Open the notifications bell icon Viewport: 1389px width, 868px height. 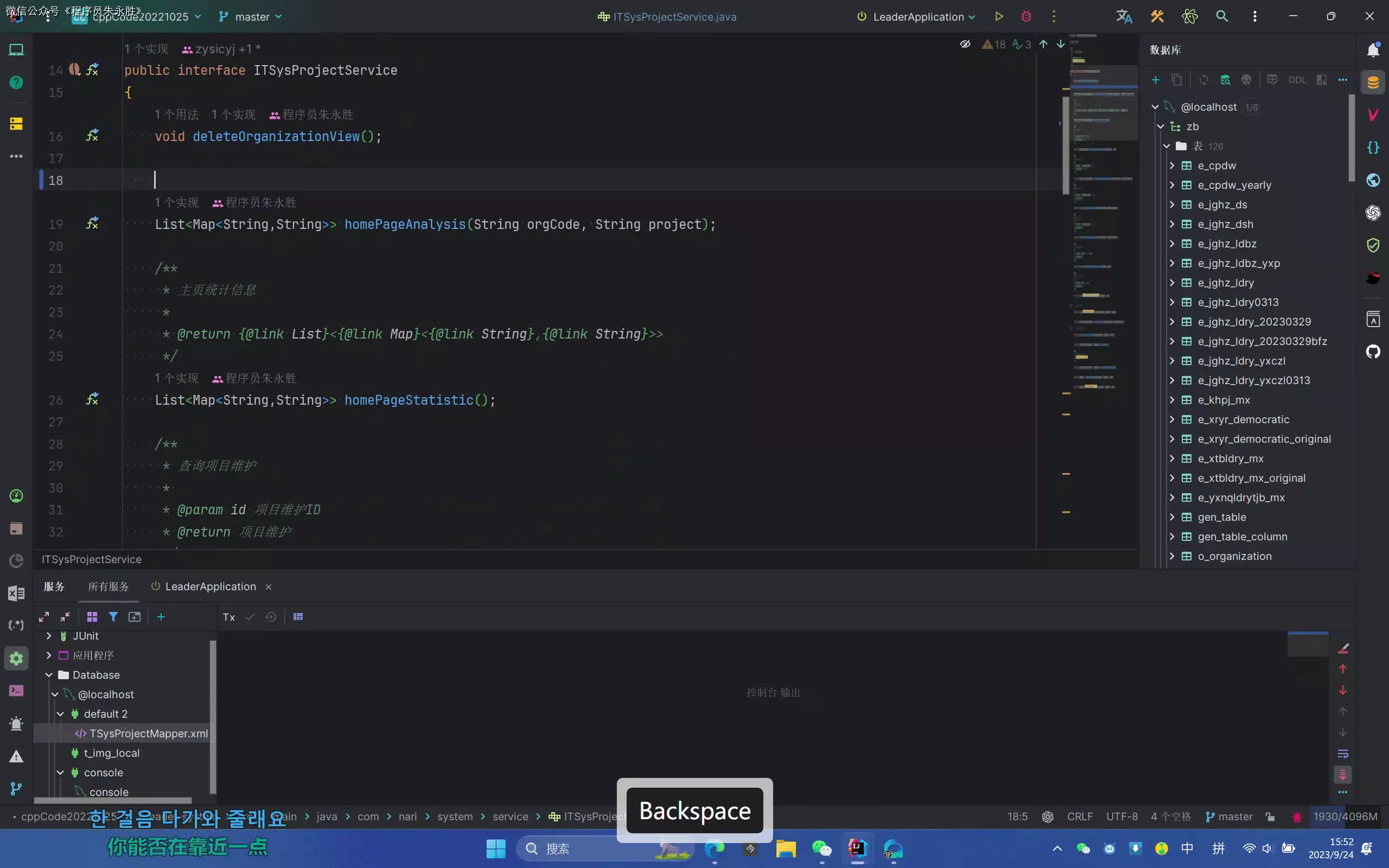pos(1373,50)
